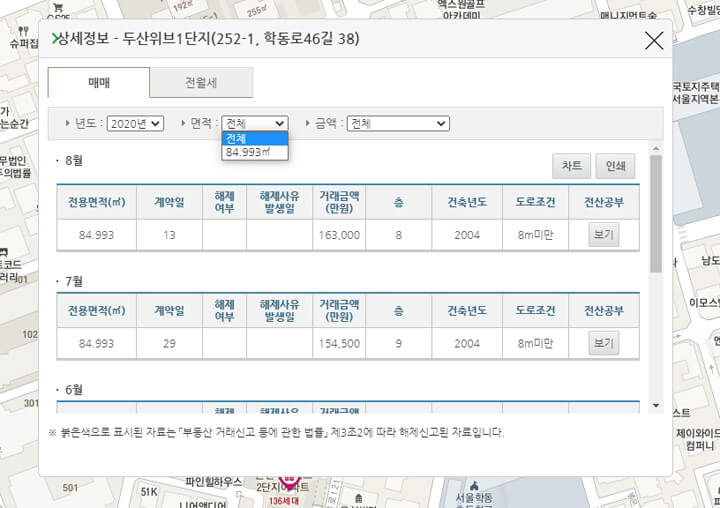Switch to the 매매 tab
The image size is (720, 508).
pos(99,83)
